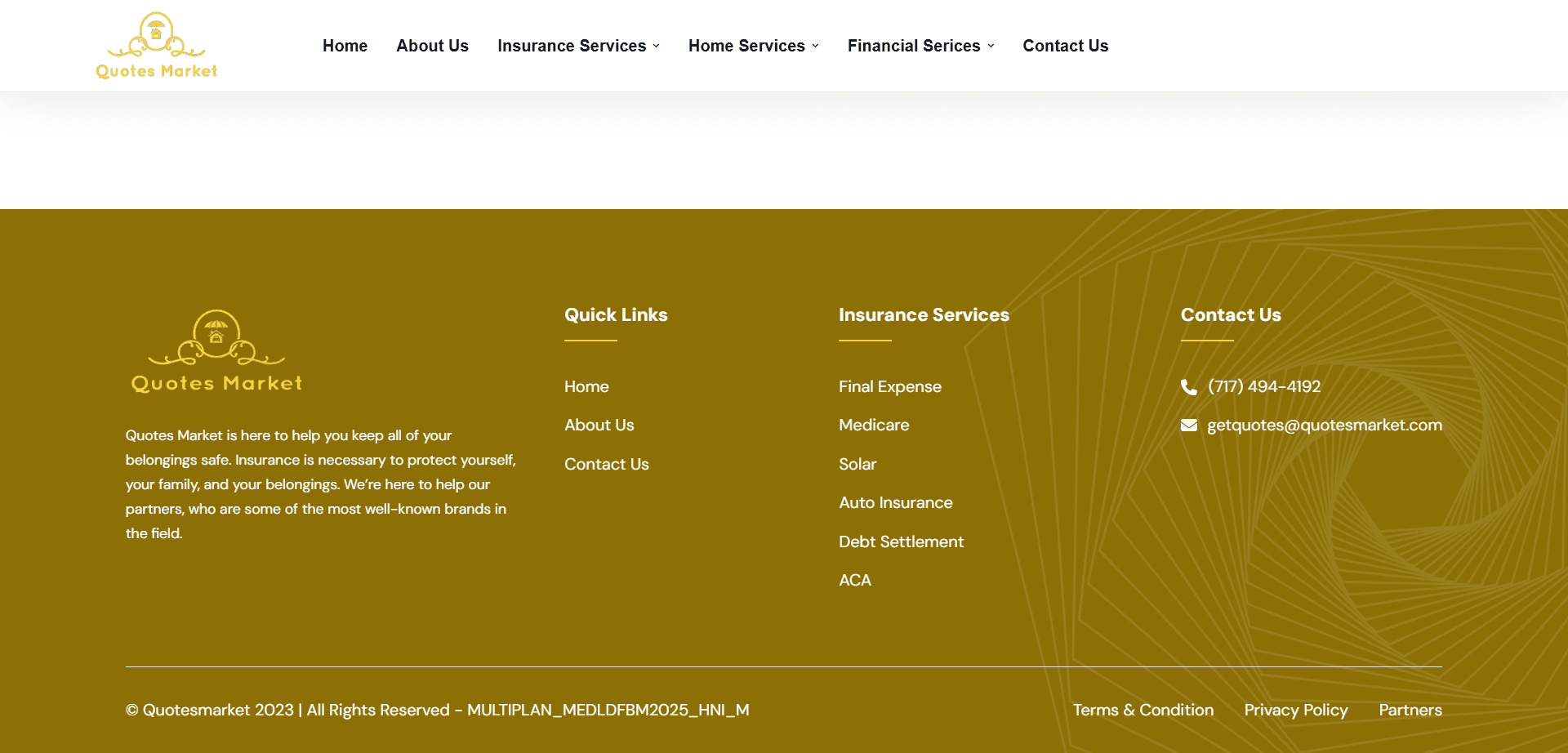Image resolution: width=1568 pixels, height=753 pixels.
Task: Click the copyright Quotesmarket 2023 text
Action: click(437, 710)
